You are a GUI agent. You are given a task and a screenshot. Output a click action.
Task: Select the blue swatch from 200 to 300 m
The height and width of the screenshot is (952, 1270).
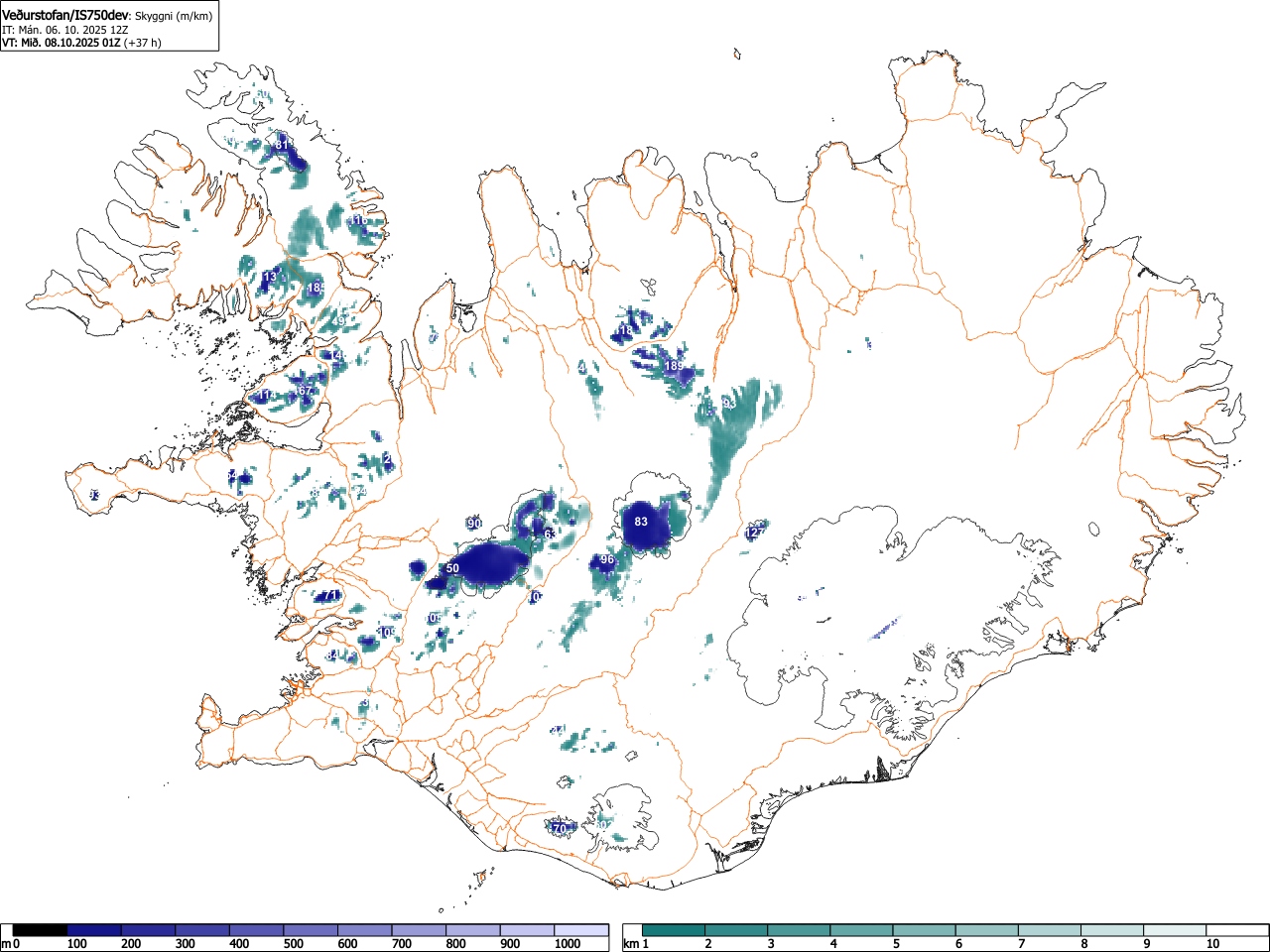(148, 930)
